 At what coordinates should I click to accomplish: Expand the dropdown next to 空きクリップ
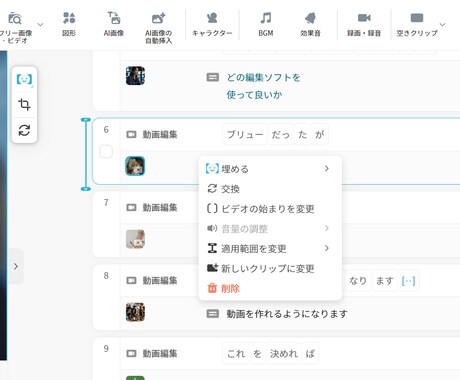(442, 24)
